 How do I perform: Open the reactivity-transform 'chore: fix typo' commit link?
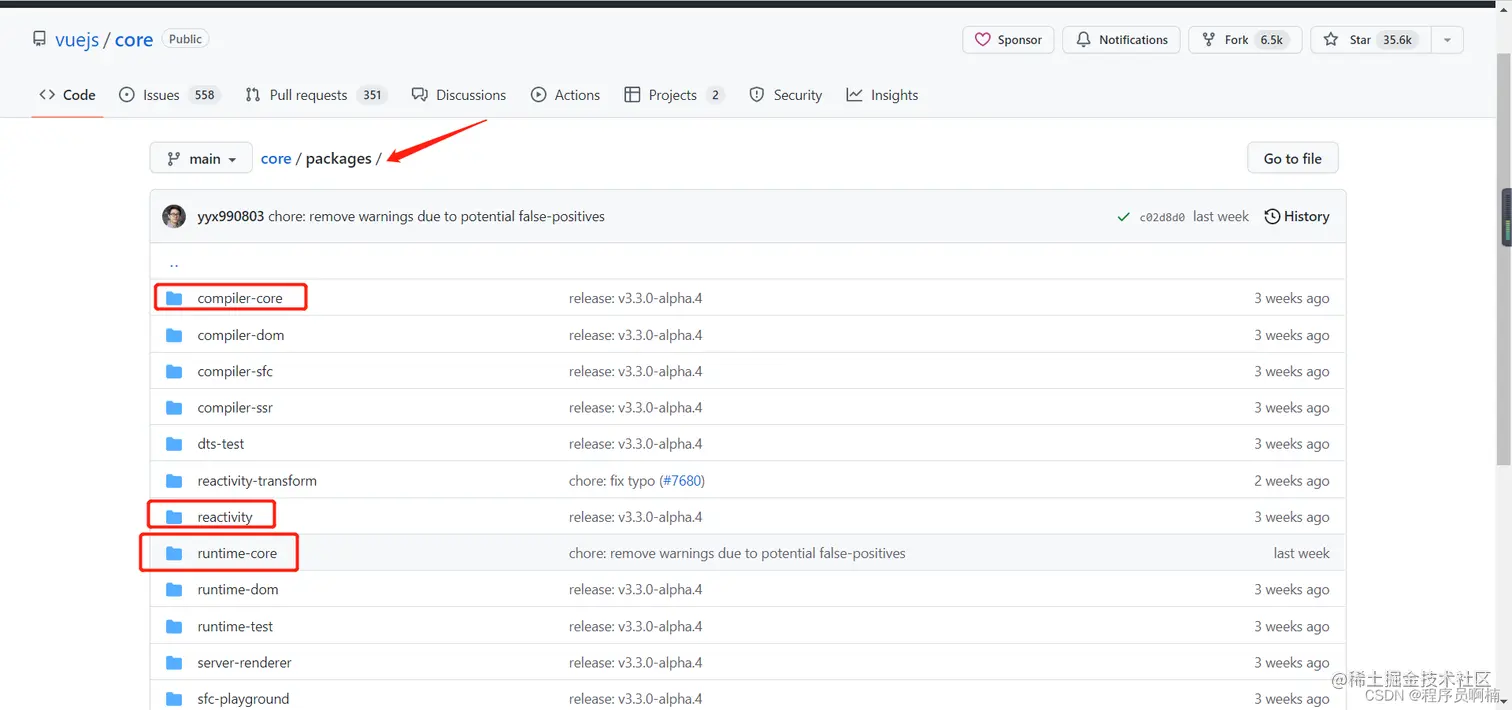[x=612, y=480]
